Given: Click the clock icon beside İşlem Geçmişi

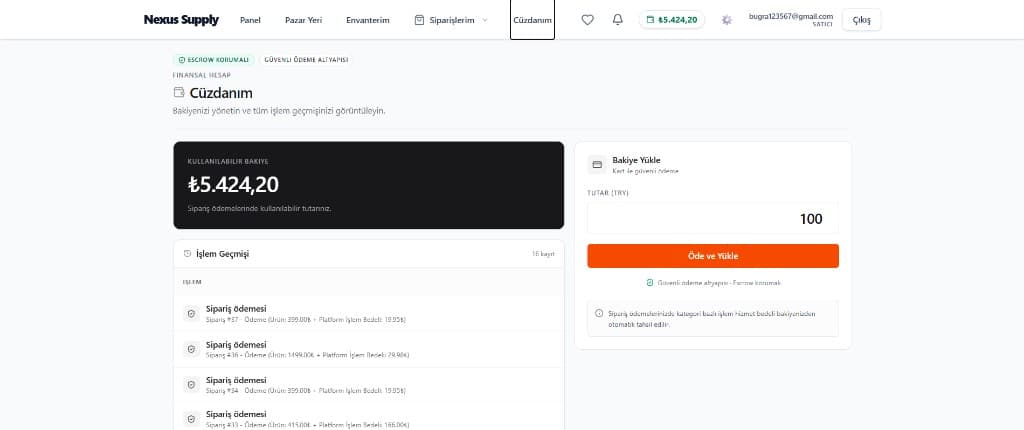Looking at the screenshot, I should click(187, 254).
